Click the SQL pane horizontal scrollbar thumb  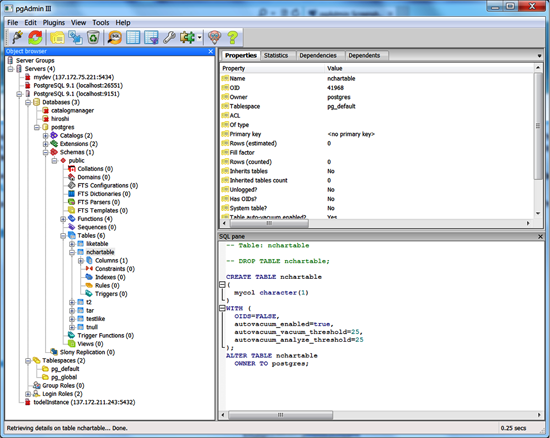(x=280, y=415)
